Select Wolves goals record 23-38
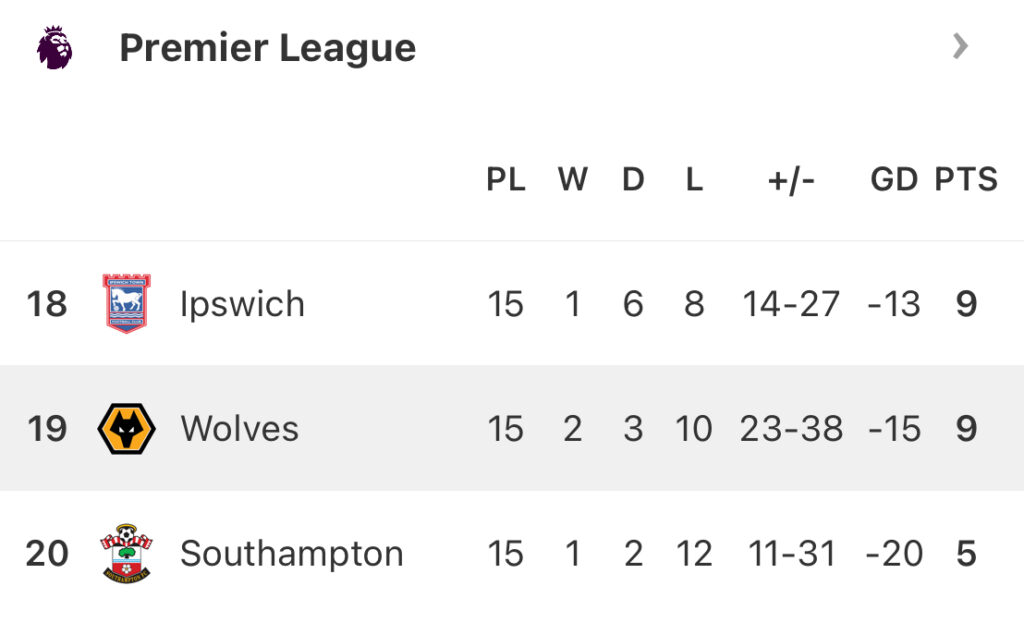1024x635 pixels. tap(792, 429)
